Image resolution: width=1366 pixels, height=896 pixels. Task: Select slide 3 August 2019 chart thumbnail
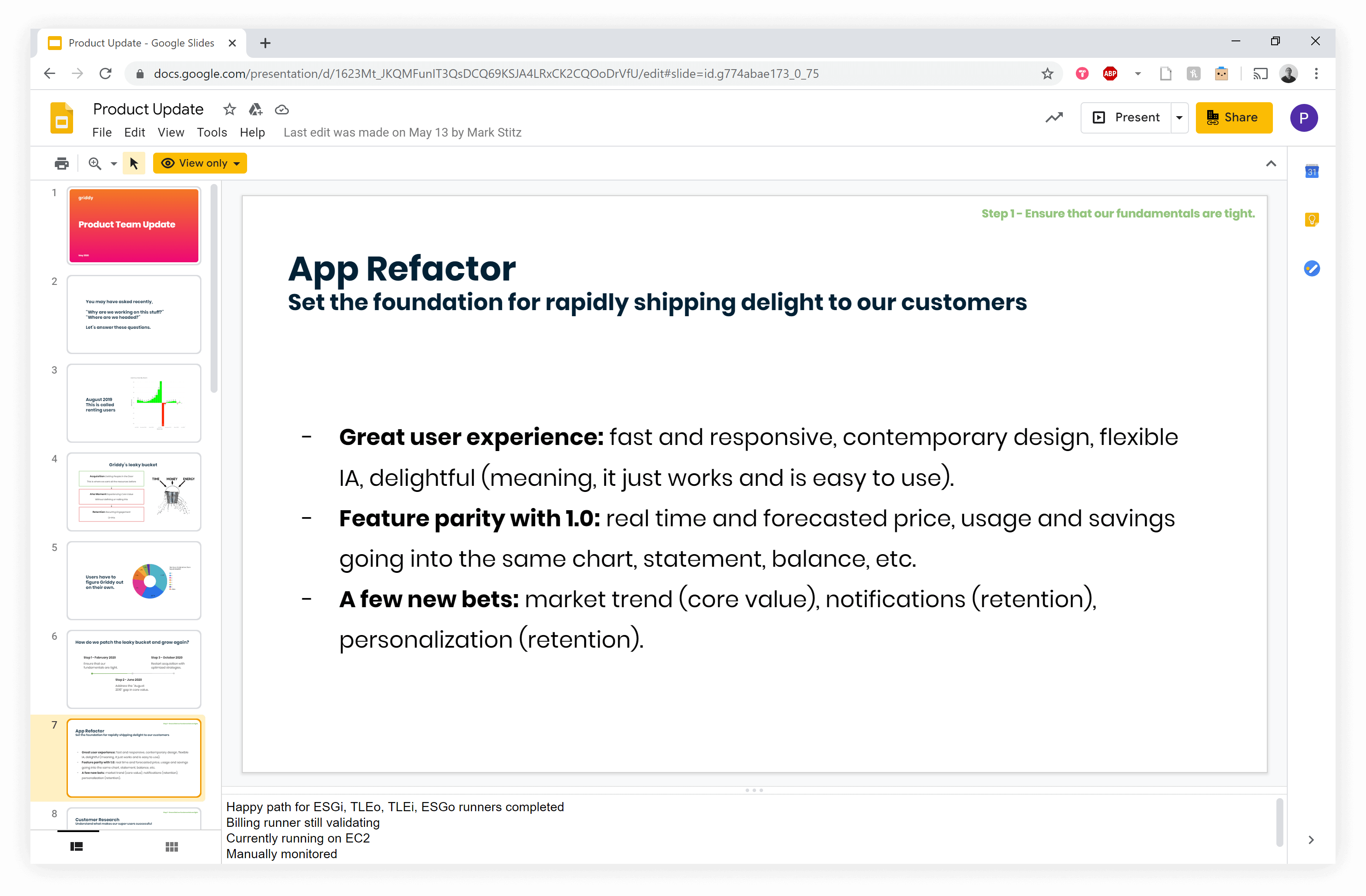click(x=134, y=403)
